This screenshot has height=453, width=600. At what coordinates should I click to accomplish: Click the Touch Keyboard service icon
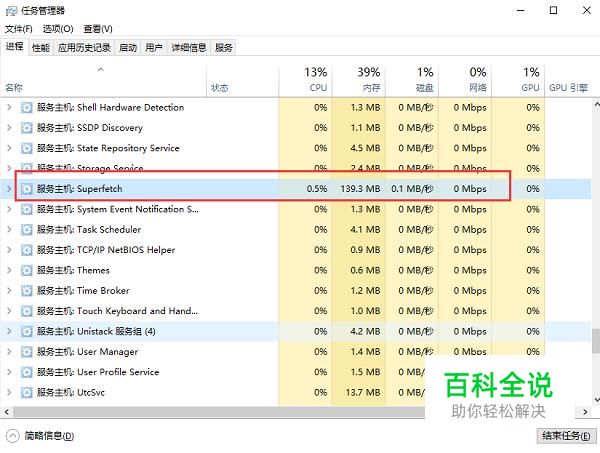click(x=26, y=311)
